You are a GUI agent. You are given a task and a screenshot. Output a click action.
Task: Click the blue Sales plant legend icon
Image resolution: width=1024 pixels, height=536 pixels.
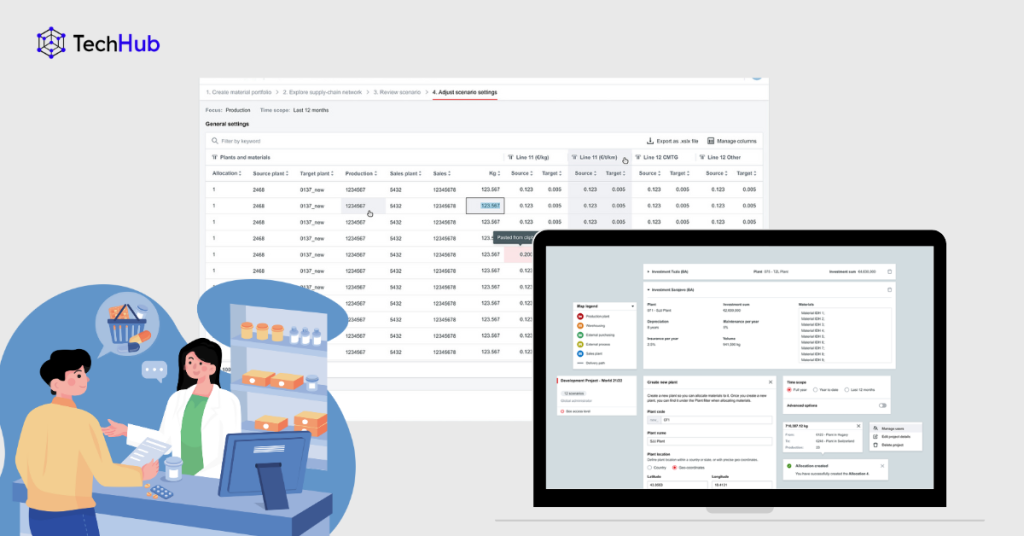click(x=580, y=353)
